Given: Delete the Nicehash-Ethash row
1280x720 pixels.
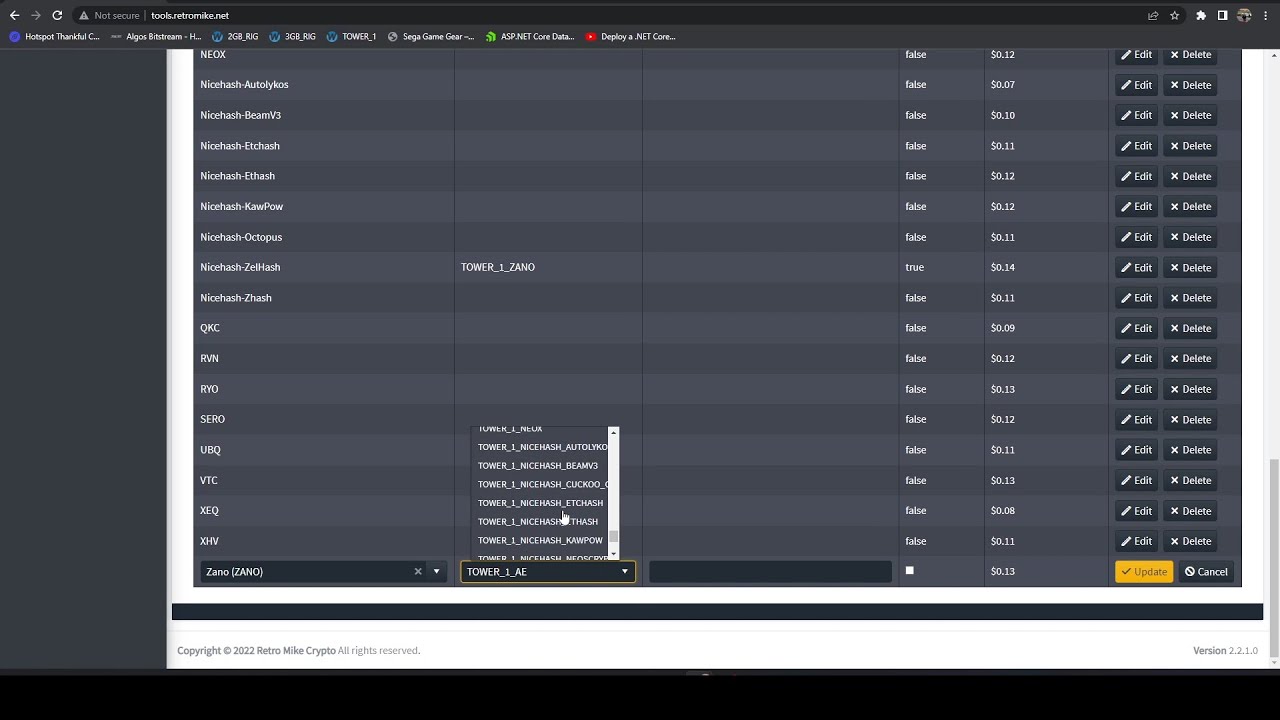Looking at the screenshot, I should click(x=1190, y=176).
